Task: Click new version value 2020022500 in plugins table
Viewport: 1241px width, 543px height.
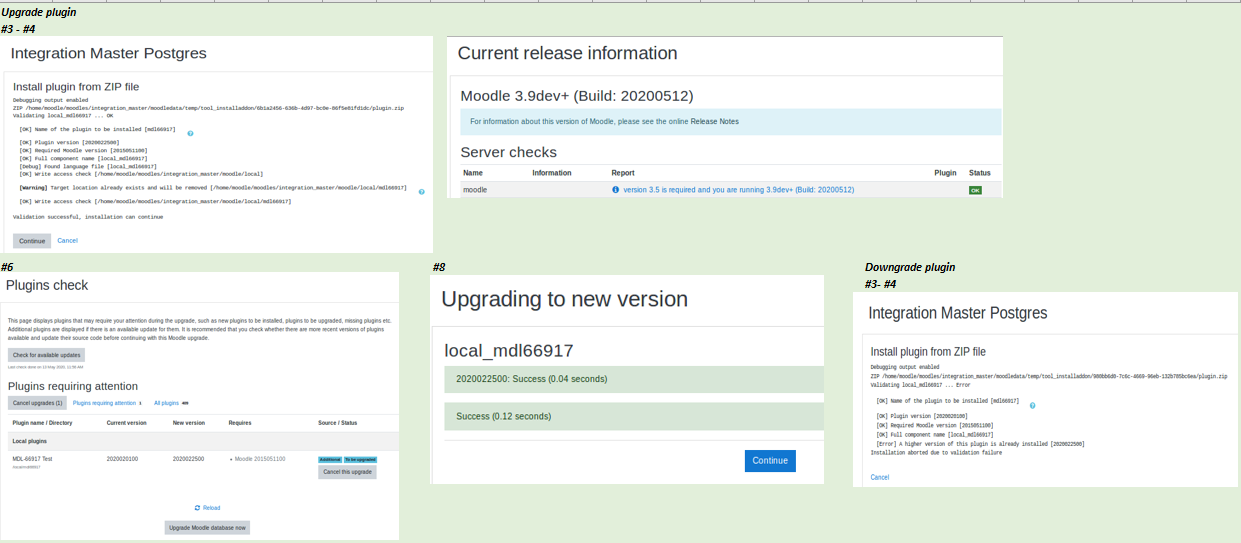Action: pyautogui.click(x=188, y=459)
